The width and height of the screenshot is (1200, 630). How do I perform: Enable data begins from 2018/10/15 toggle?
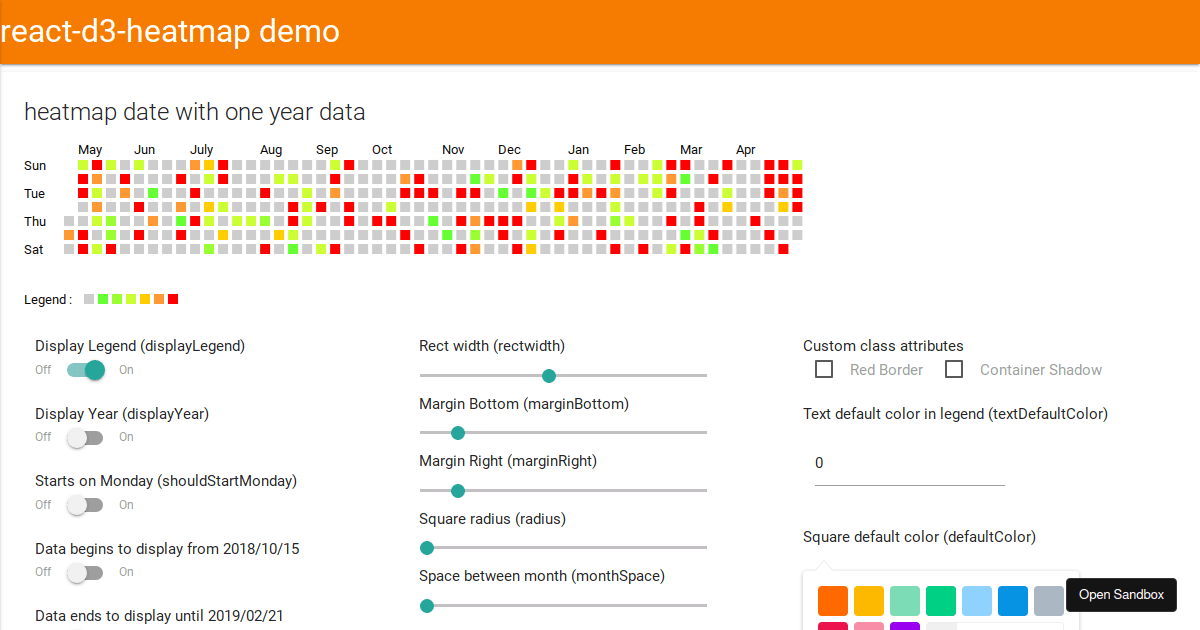click(x=85, y=572)
